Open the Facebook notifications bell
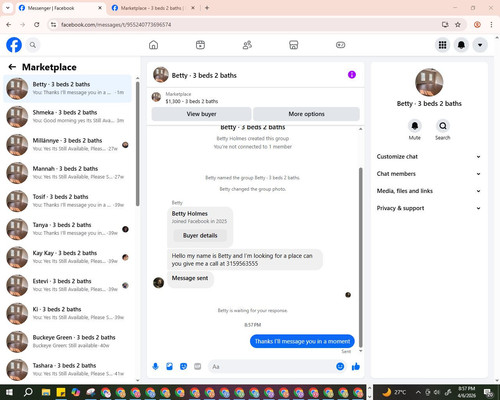 tap(461, 45)
